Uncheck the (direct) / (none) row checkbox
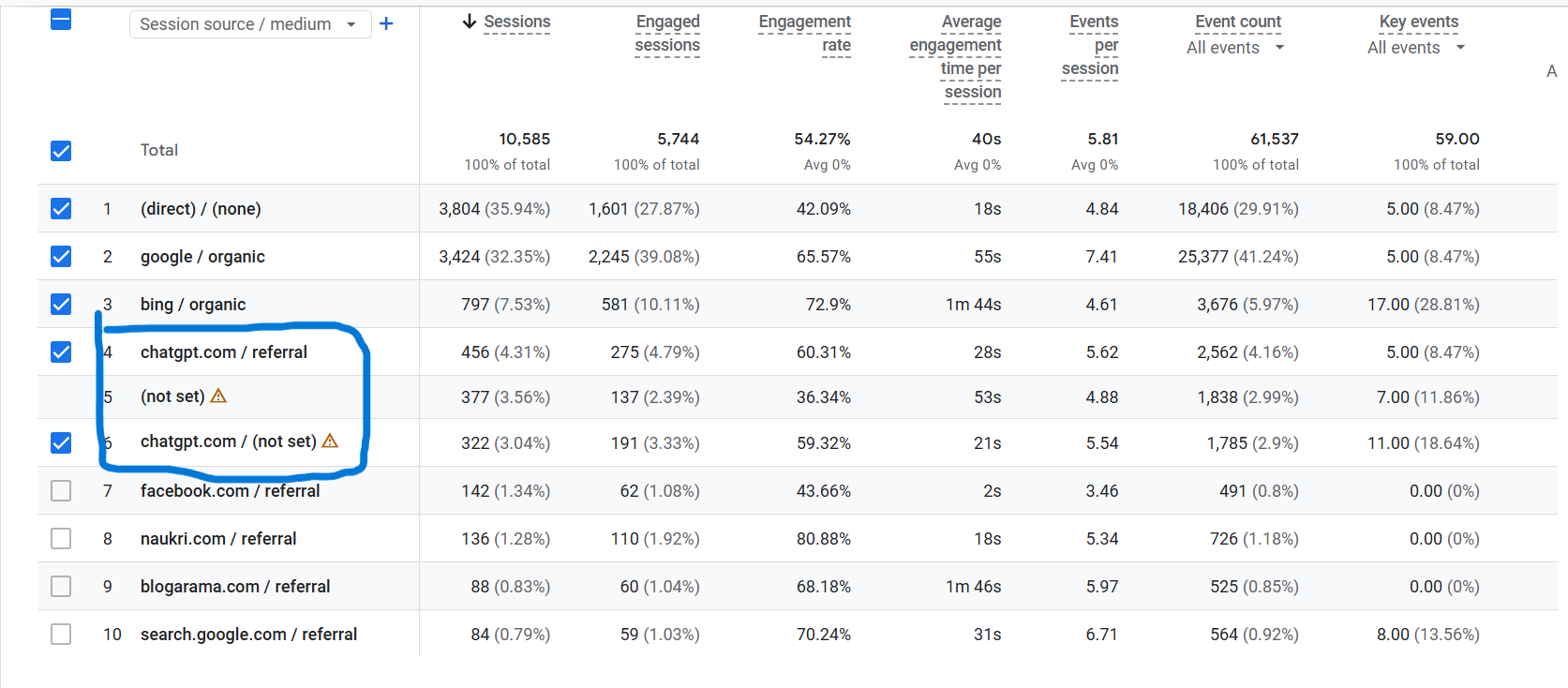This screenshot has height=688, width=1568. point(60,208)
